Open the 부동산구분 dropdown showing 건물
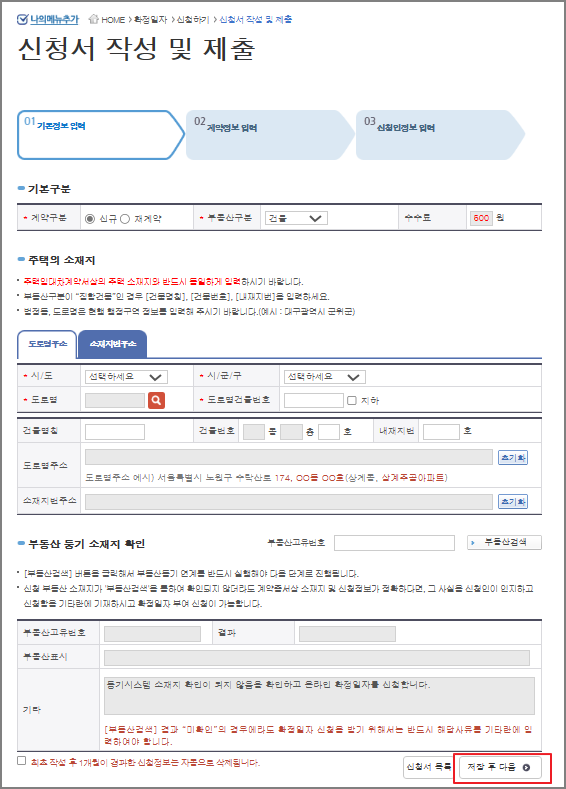Image resolution: width=566 pixels, height=789 pixels. (296, 218)
